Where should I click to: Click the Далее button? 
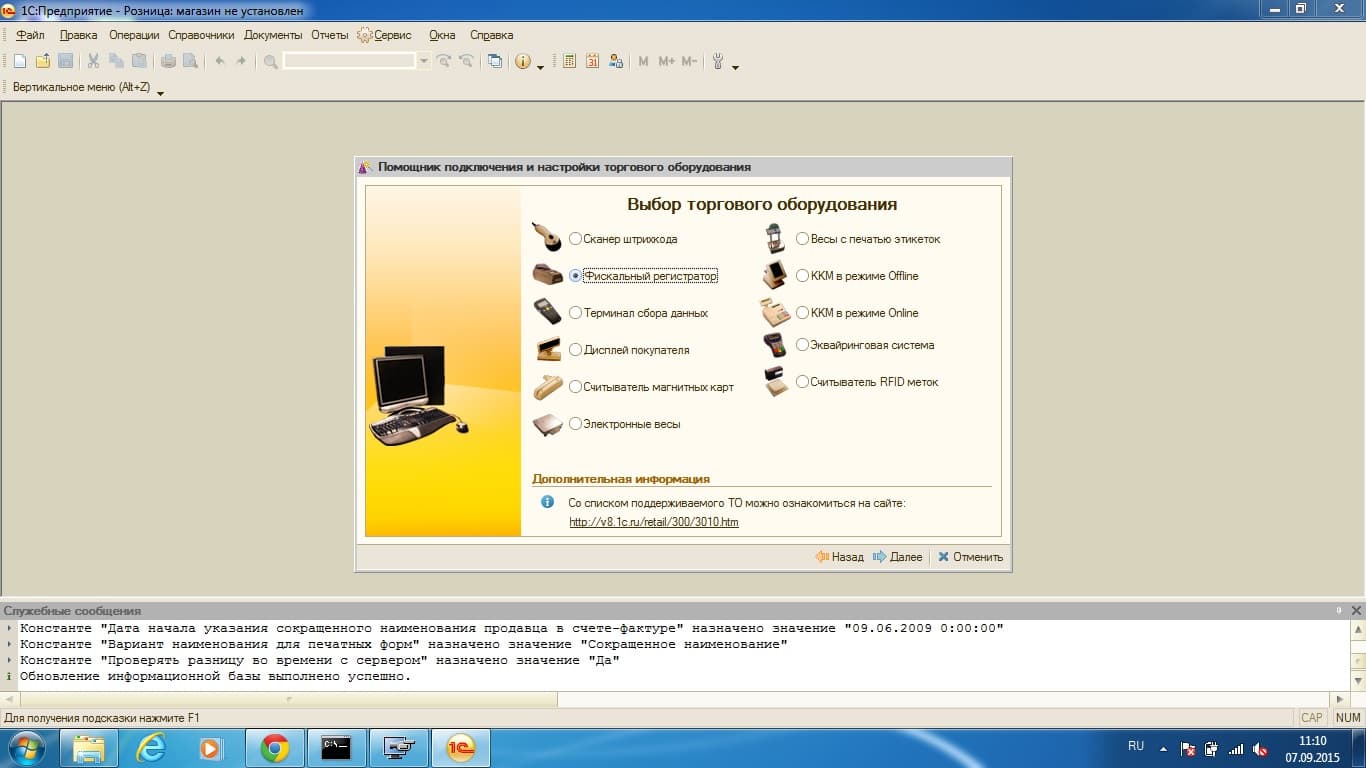pos(898,557)
